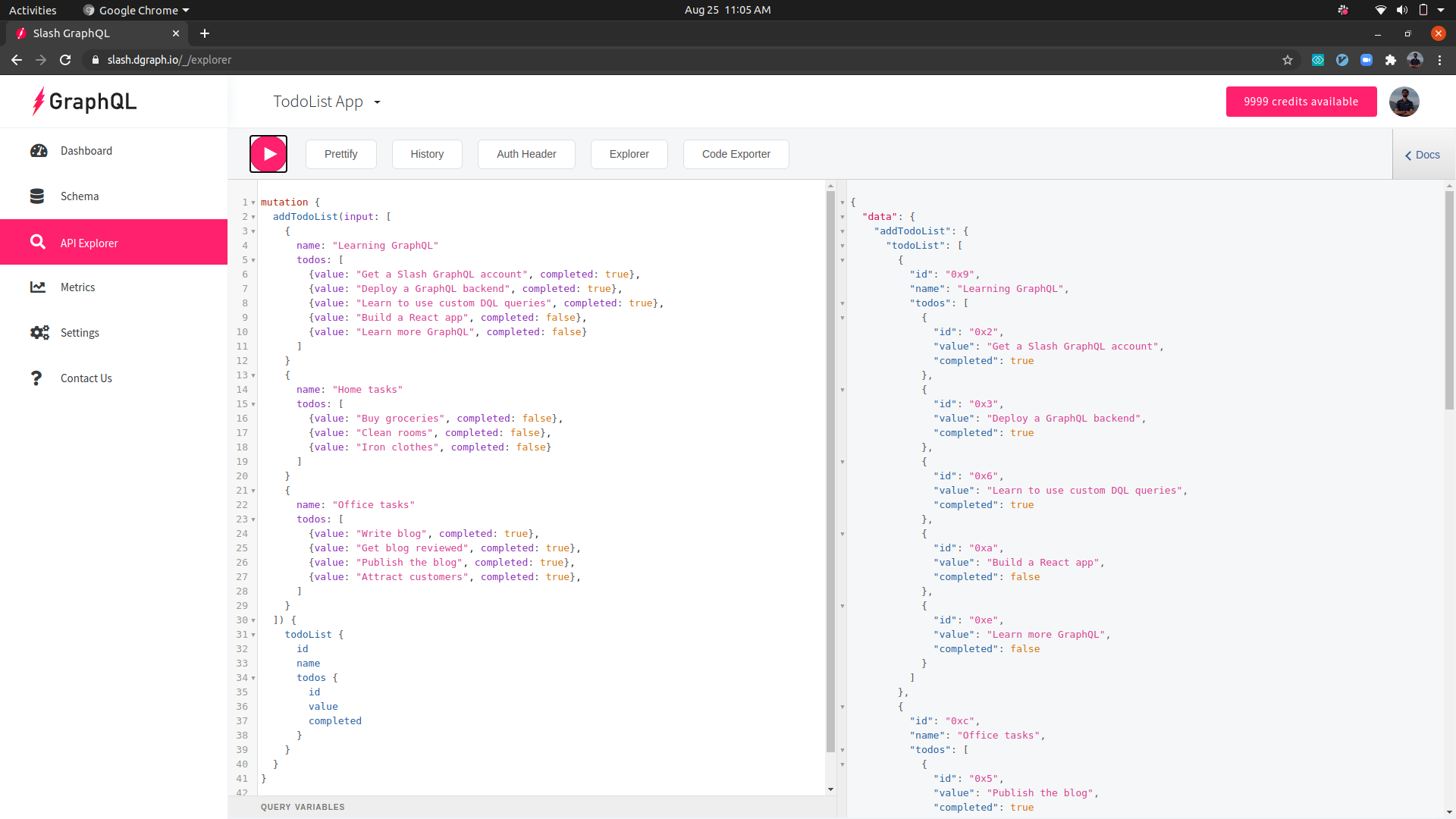
Task: Click the Auth Header button
Action: 526,154
